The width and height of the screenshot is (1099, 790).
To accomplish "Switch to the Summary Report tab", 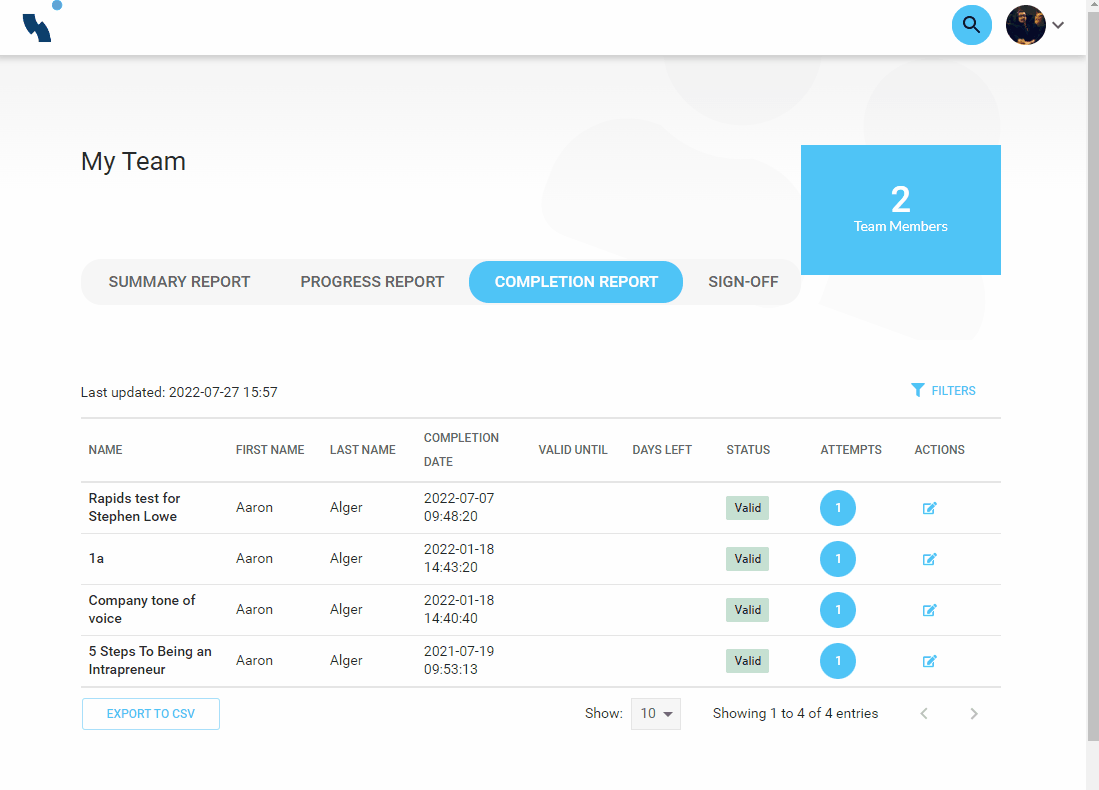I will (x=179, y=282).
